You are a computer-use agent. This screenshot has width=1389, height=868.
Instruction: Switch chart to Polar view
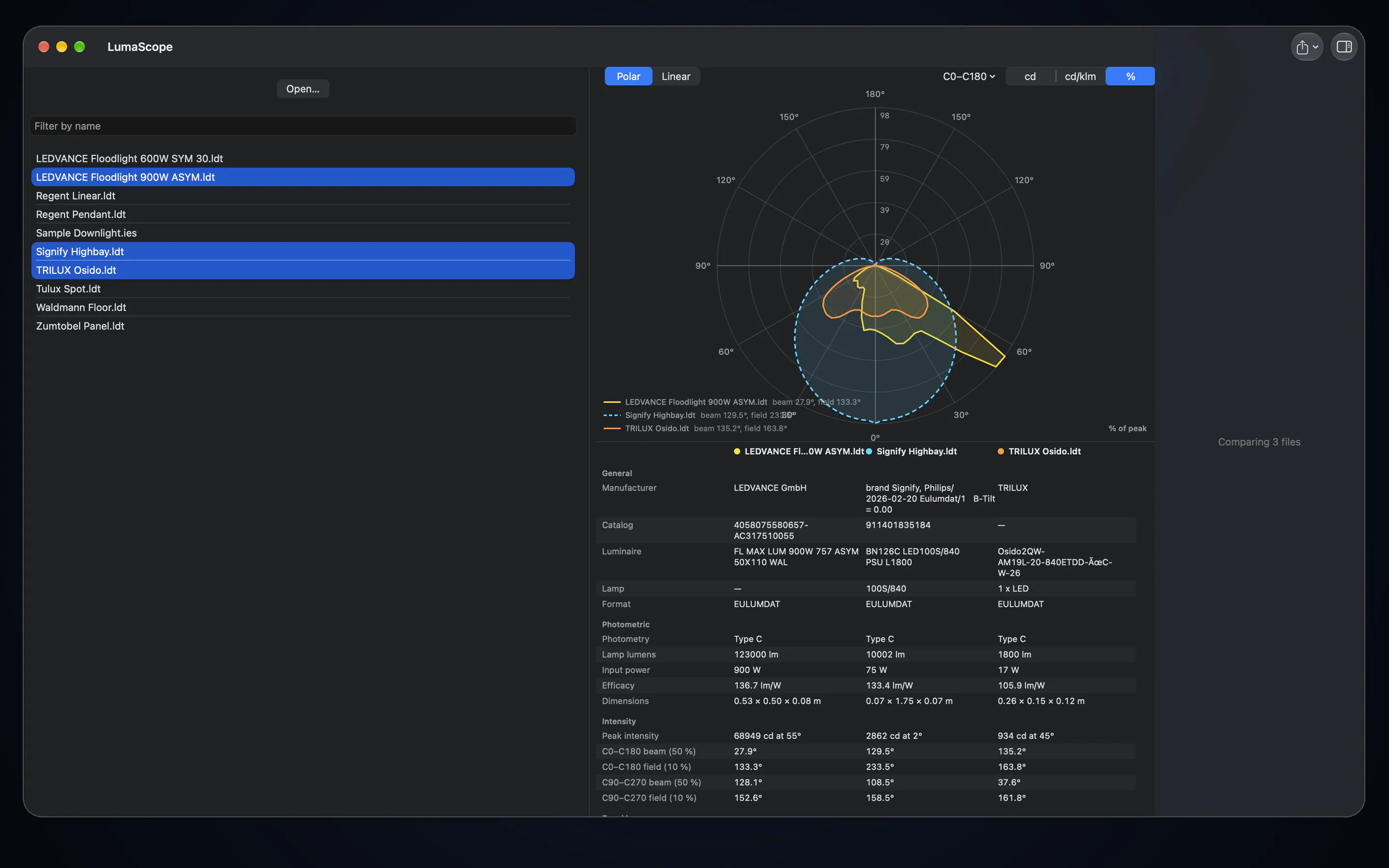(628, 76)
